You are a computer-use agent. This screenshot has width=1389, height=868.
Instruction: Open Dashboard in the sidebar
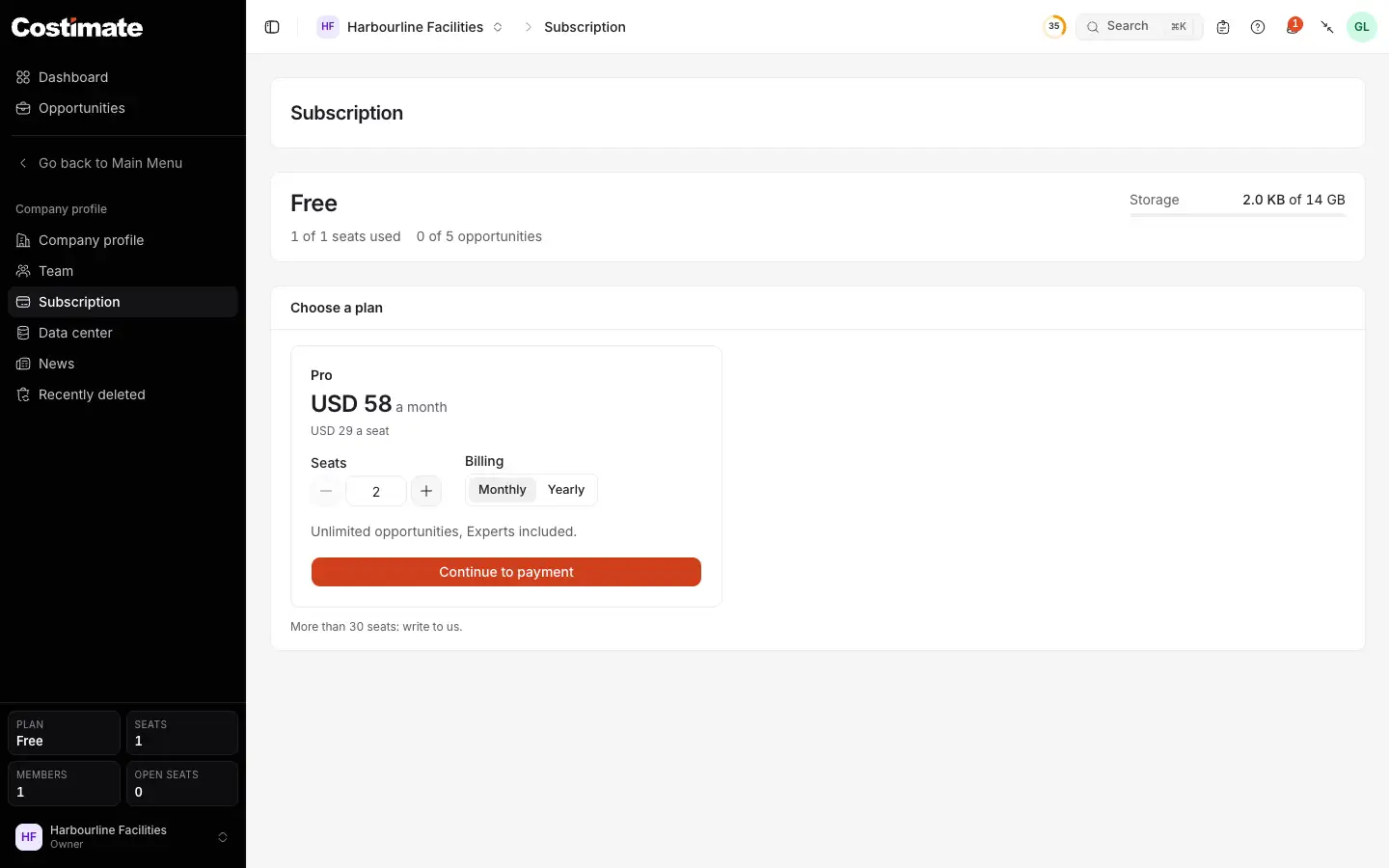tap(123, 77)
